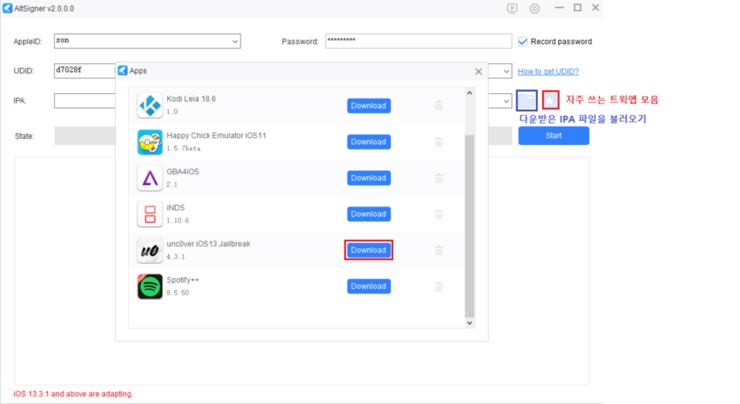Open the video tutorial icon in title bar
The image size is (740, 404).
tap(512, 8)
